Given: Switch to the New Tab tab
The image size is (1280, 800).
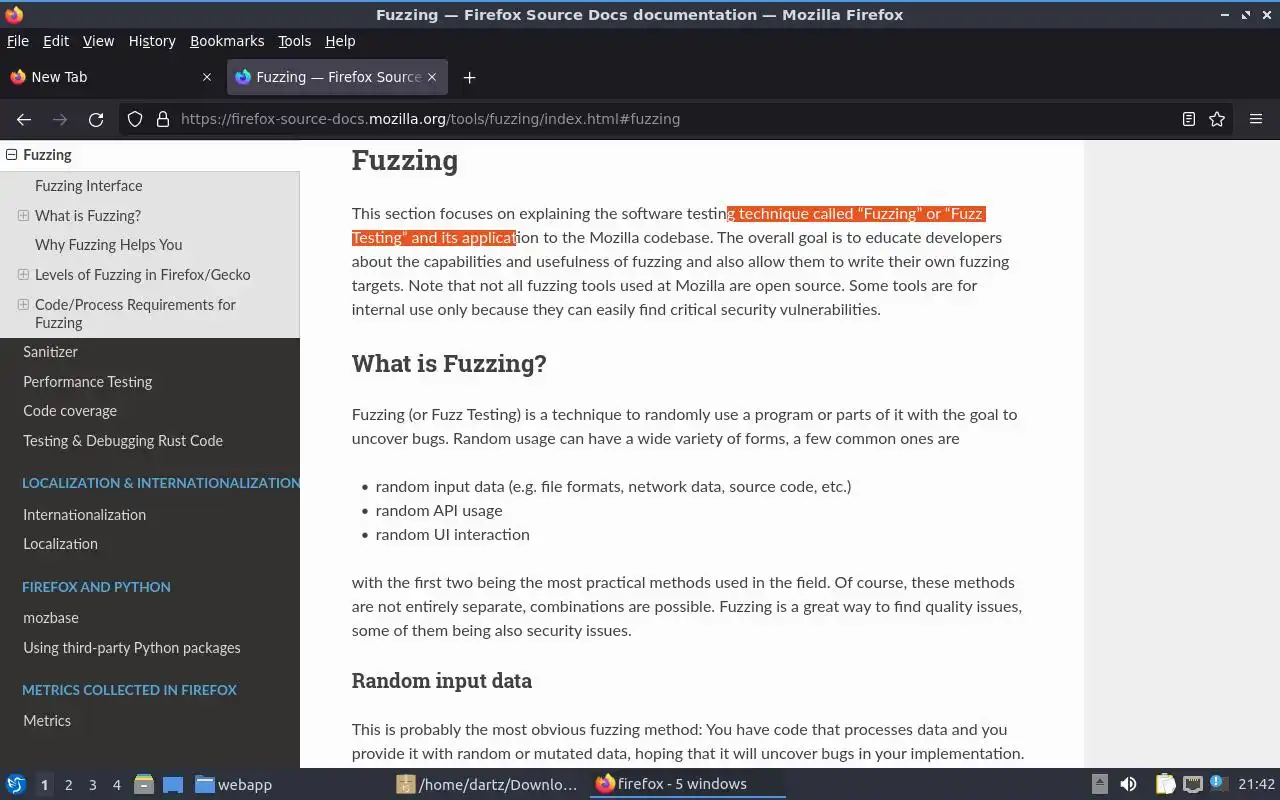Looking at the screenshot, I should [x=112, y=77].
